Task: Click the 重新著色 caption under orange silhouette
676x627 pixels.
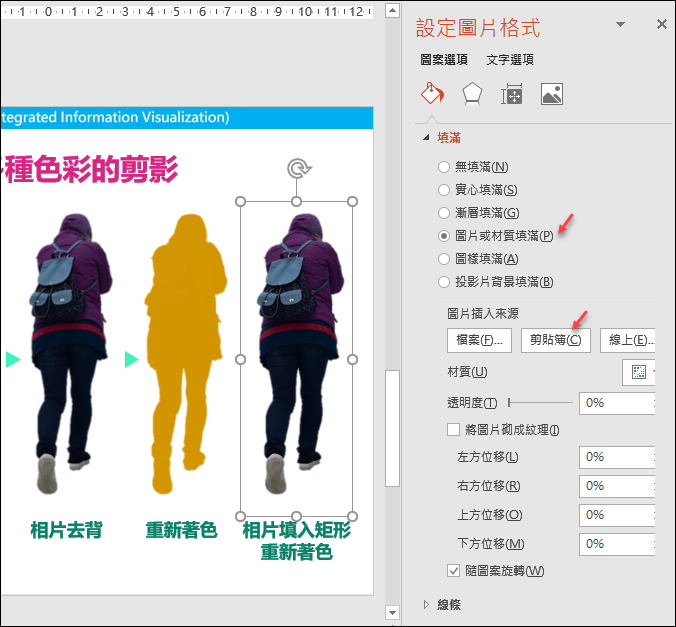Action: pyautogui.click(x=182, y=530)
